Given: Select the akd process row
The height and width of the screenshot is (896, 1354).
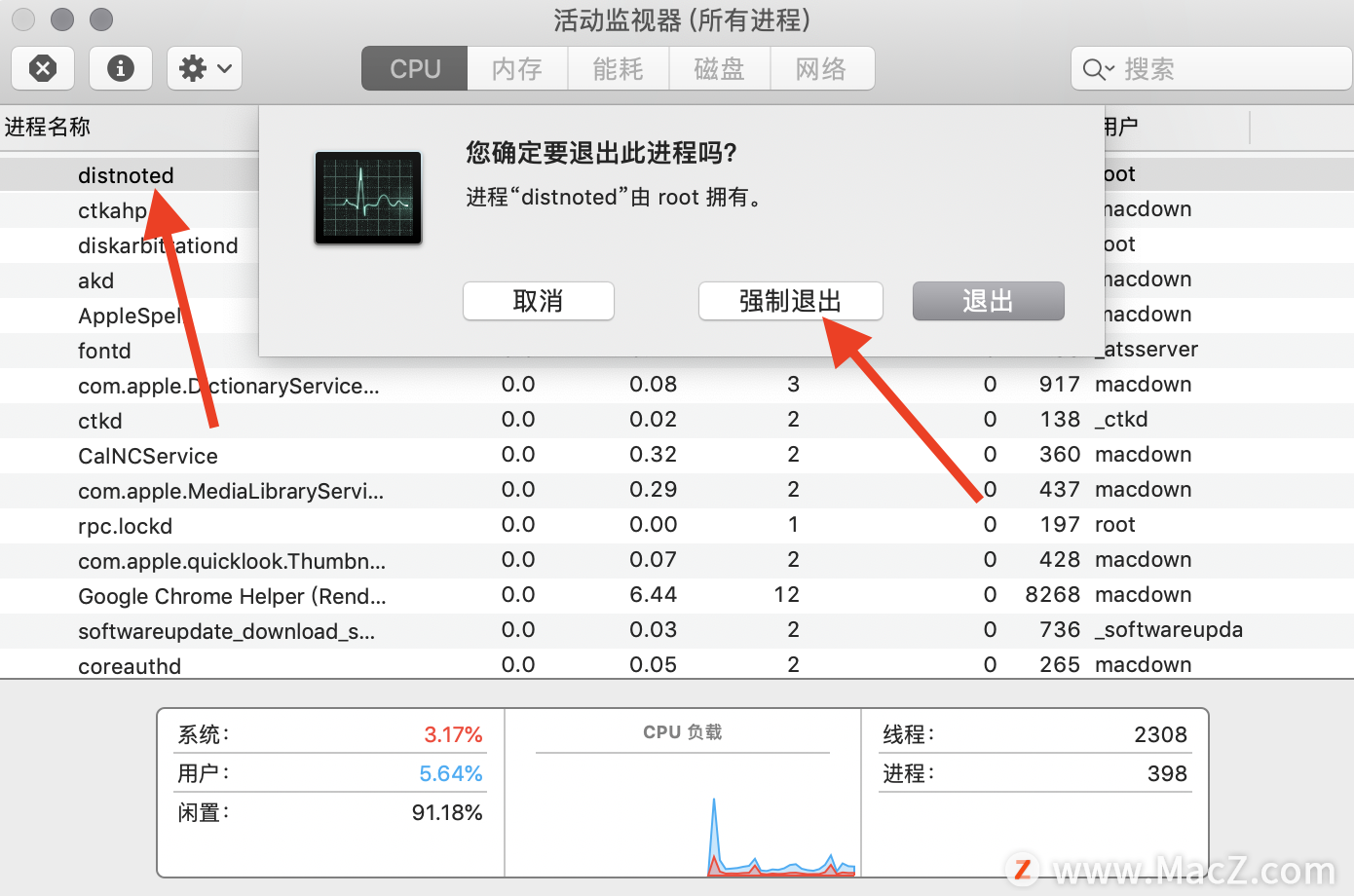Looking at the screenshot, I should tap(677, 280).
